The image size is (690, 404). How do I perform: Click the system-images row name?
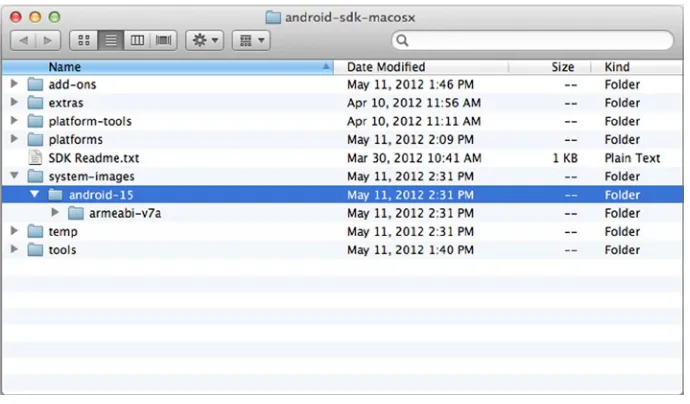coord(92,176)
